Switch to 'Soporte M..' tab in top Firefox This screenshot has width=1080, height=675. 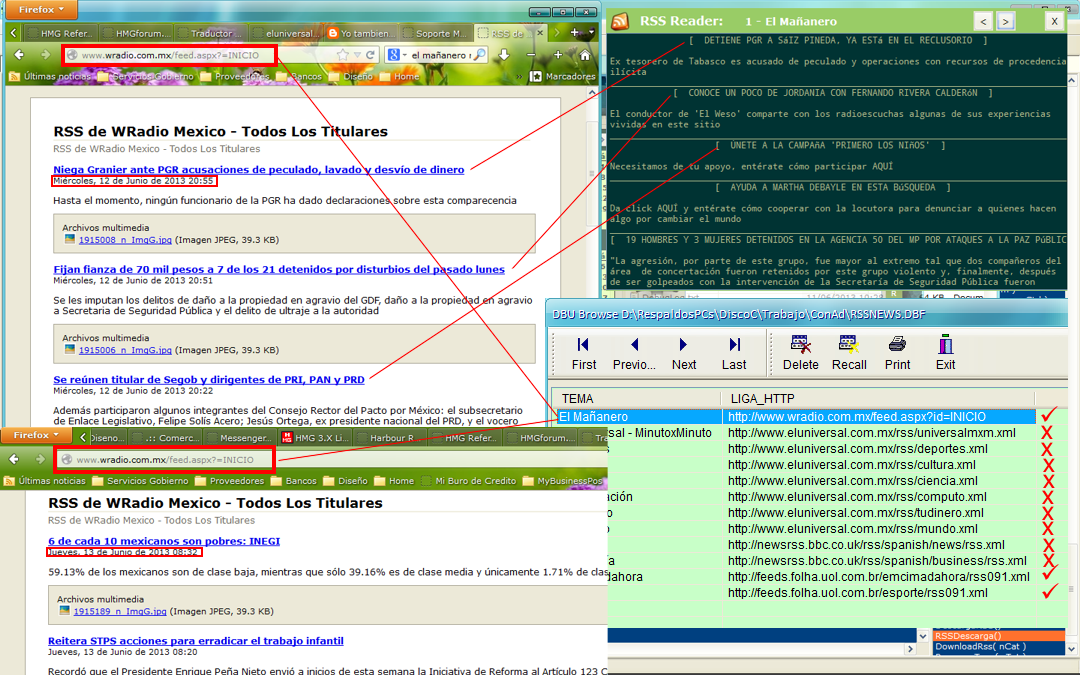click(x=435, y=33)
